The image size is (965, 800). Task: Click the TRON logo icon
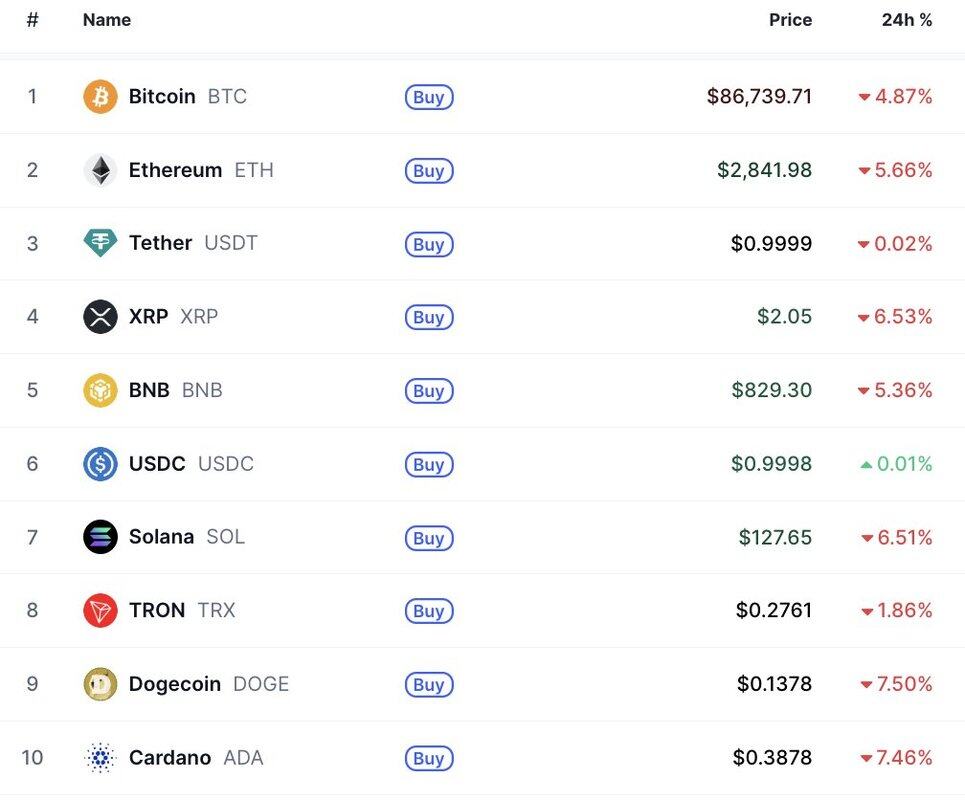click(x=100, y=610)
